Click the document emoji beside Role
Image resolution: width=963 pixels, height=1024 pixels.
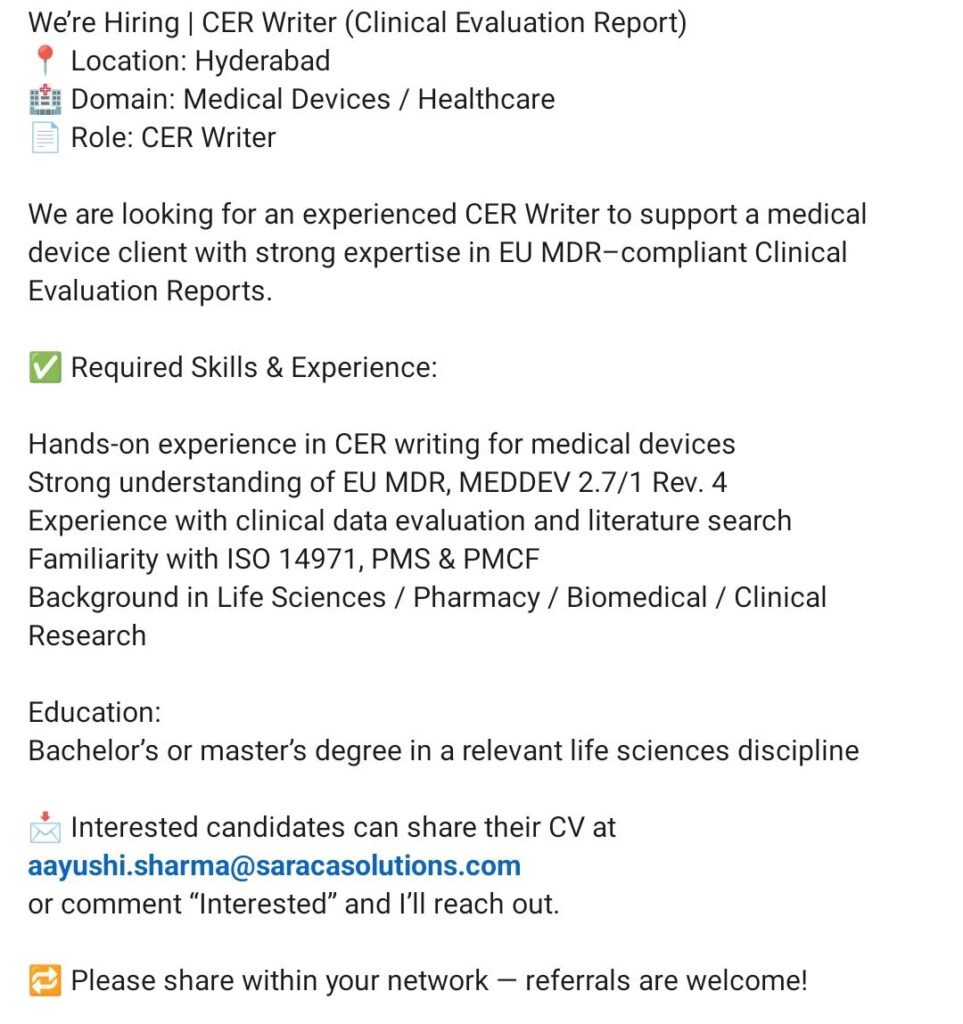45,138
